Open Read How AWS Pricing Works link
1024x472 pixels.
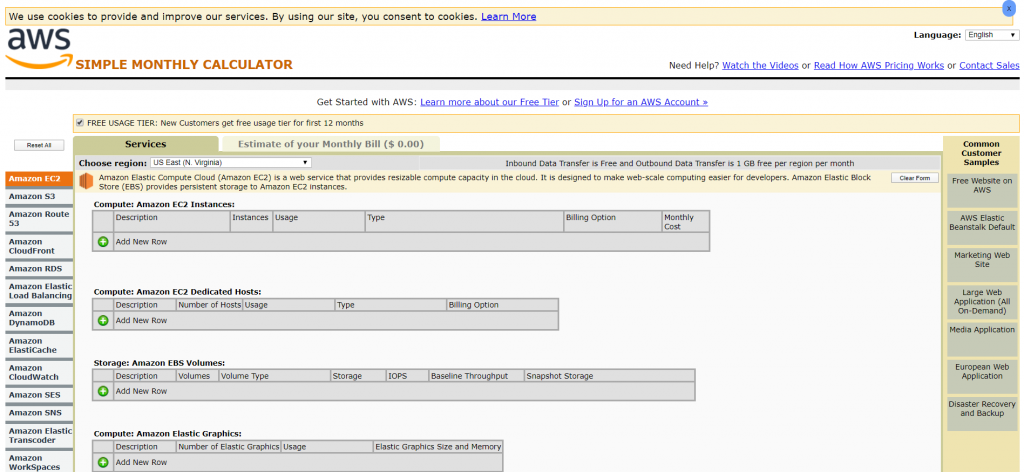coord(879,65)
